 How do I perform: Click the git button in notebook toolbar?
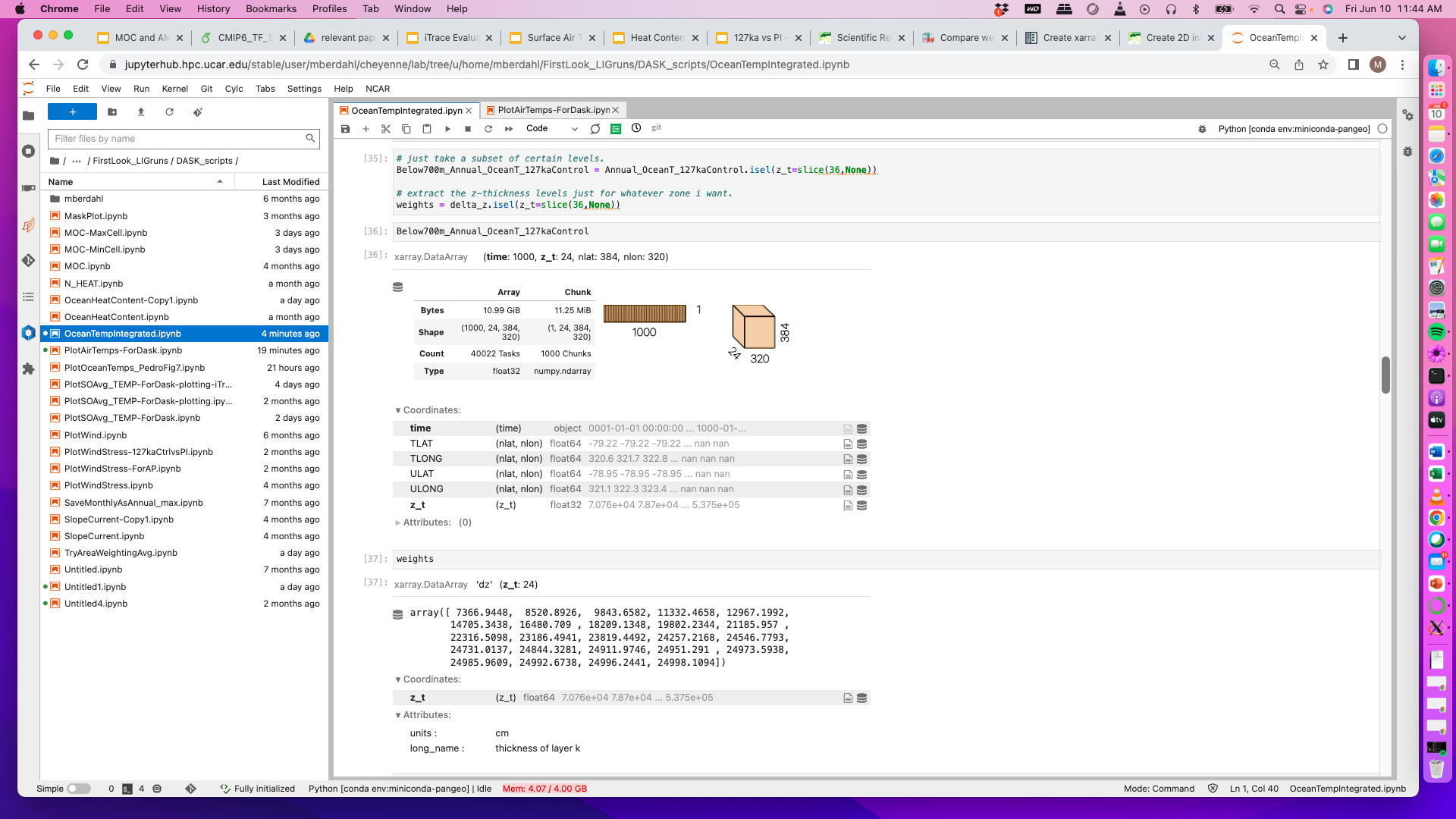click(x=657, y=128)
